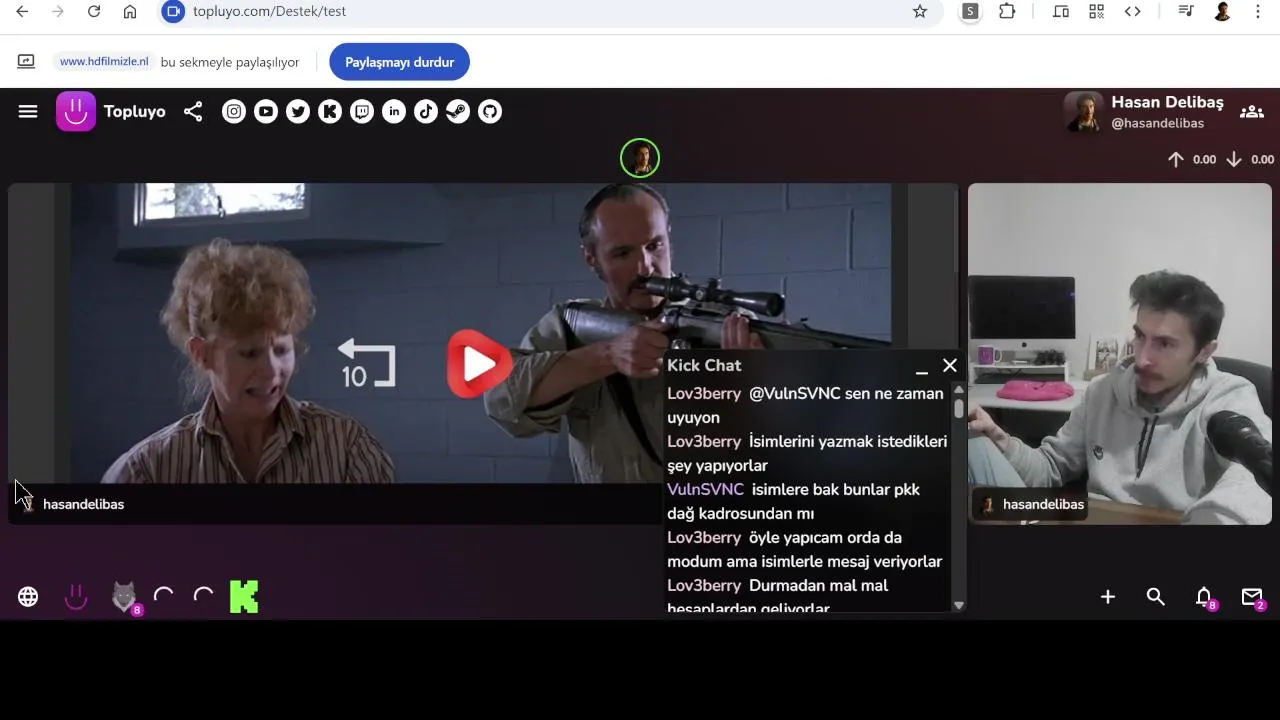Click the tab sharing screen icon
The height and width of the screenshot is (720, 1280).
coord(26,62)
